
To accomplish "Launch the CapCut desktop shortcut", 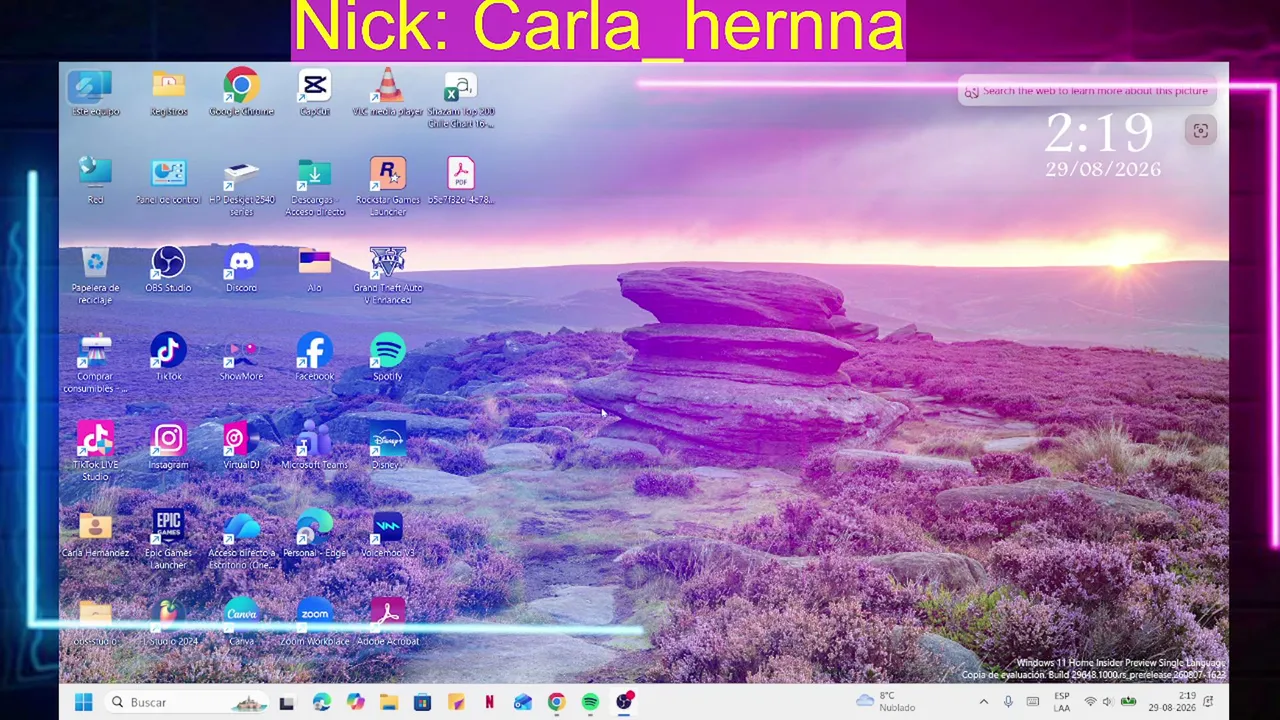I will tap(314, 93).
